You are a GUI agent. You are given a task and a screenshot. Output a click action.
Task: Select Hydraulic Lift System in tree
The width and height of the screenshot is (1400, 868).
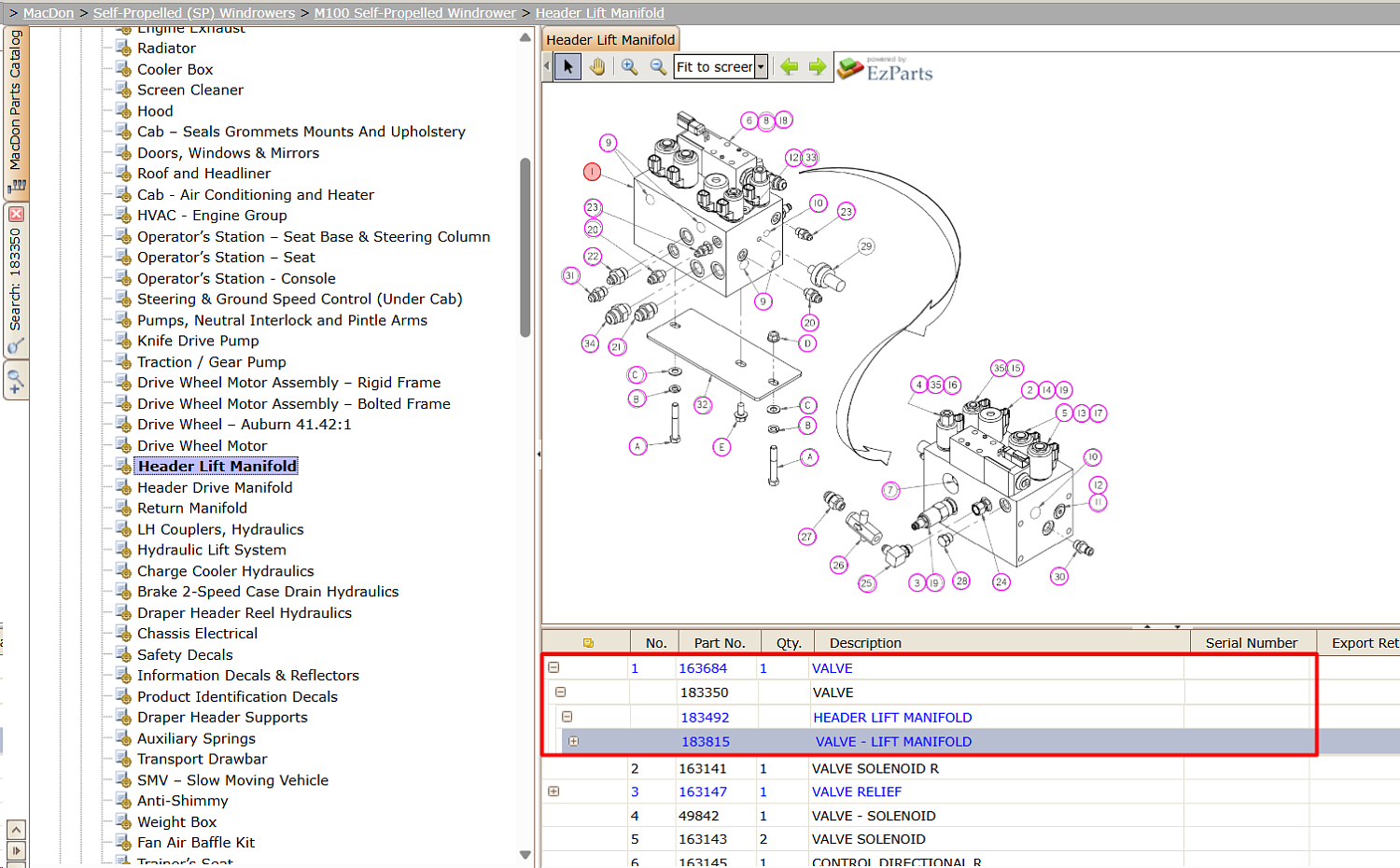pos(212,551)
